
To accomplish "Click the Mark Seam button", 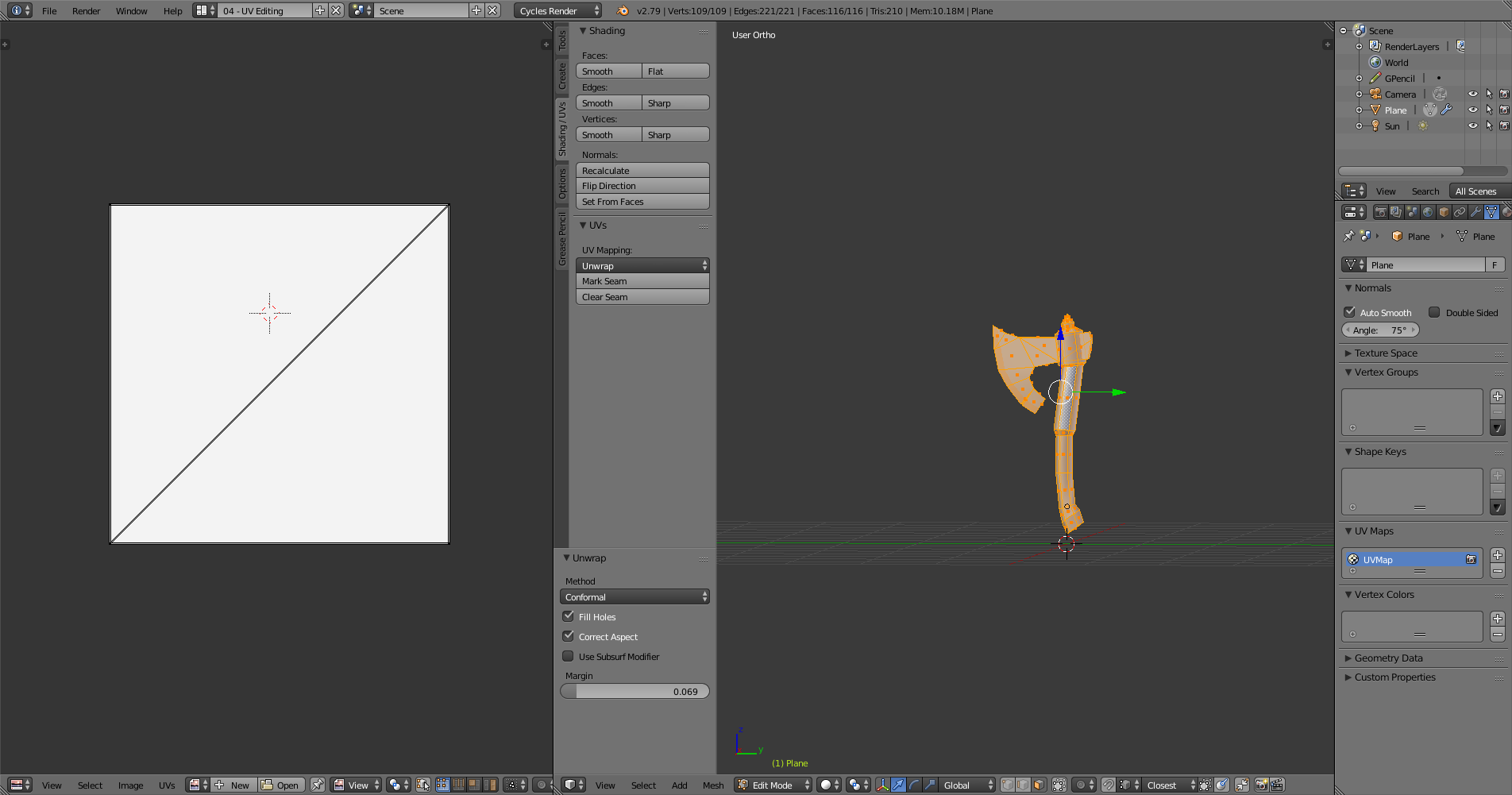I will click(642, 281).
